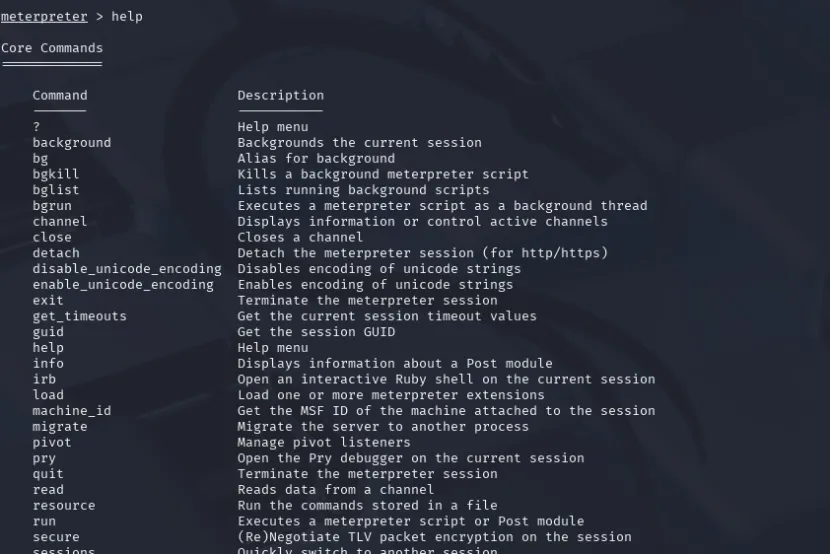Image resolution: width=830 pixels, height=554 pixels.
Task: Click the bgkill command in the list
Action: pyautogui.click(x=56, y=174)
